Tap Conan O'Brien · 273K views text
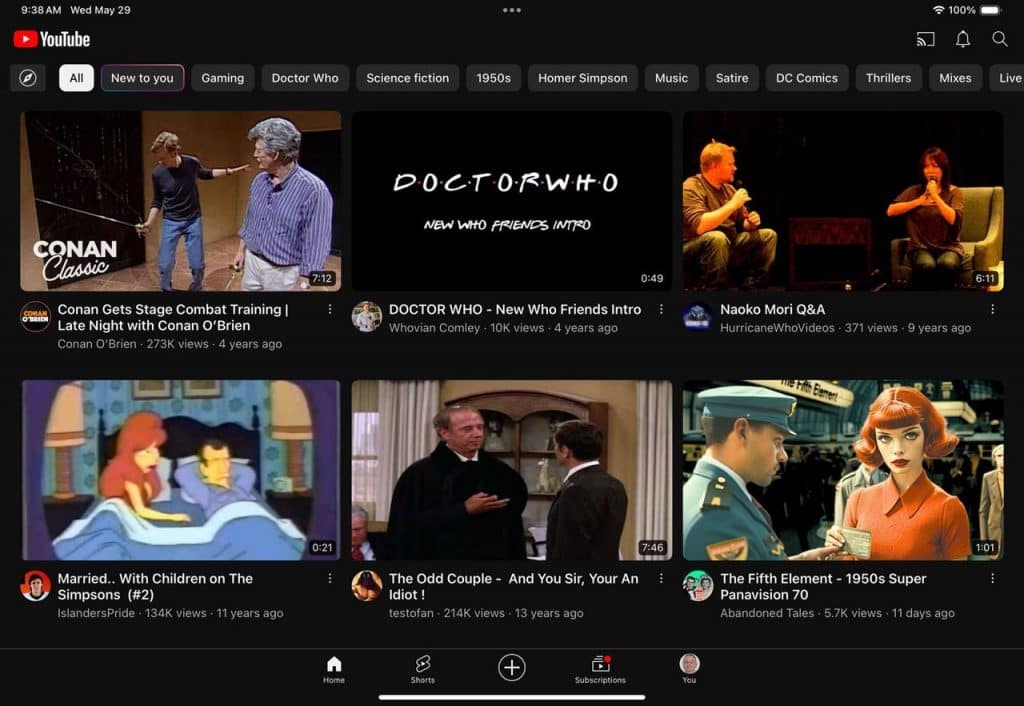 point(170,344)
